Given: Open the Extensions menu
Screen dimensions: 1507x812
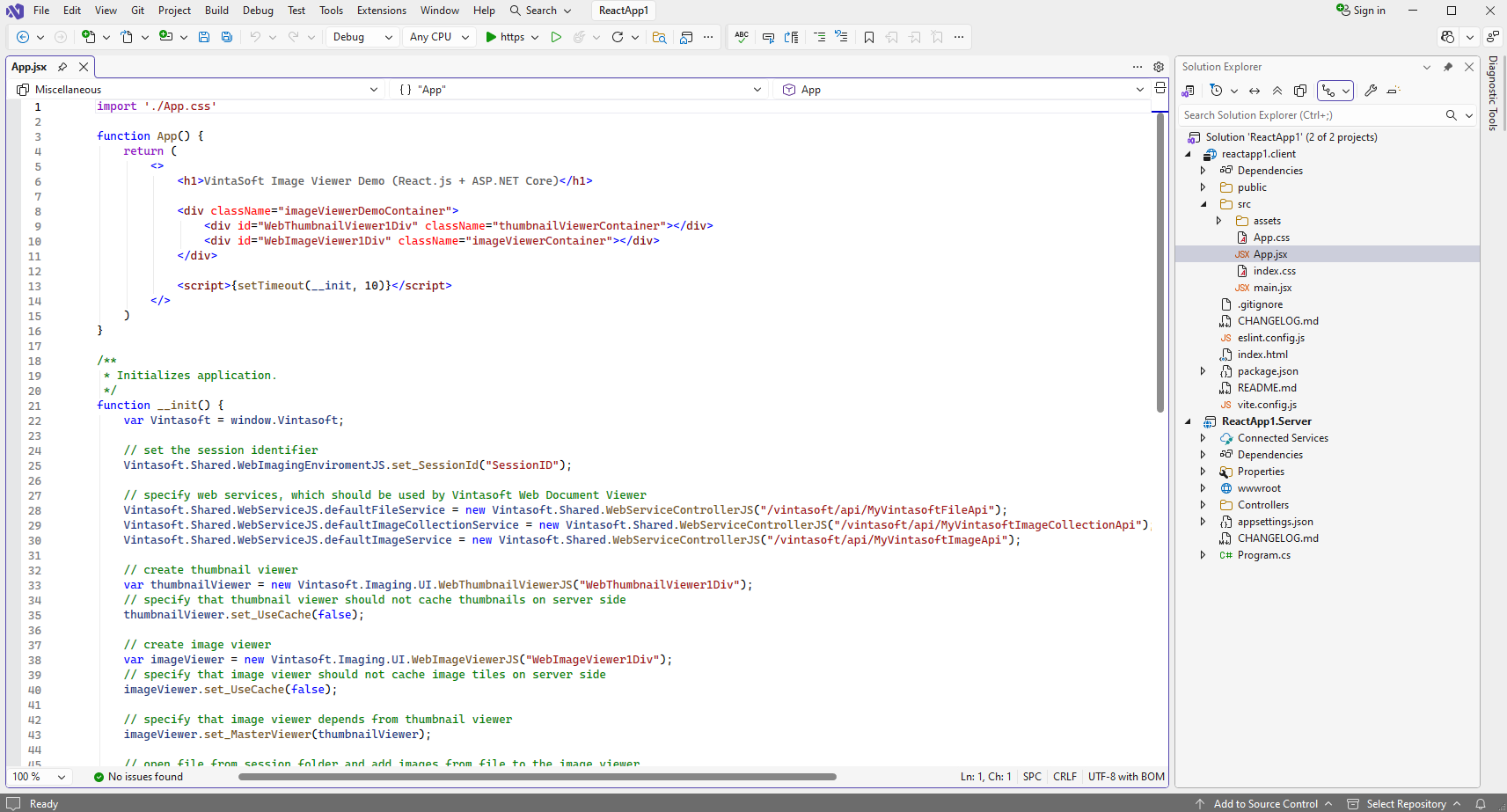Looking at the screenshot, I should (x=381, y=11).
